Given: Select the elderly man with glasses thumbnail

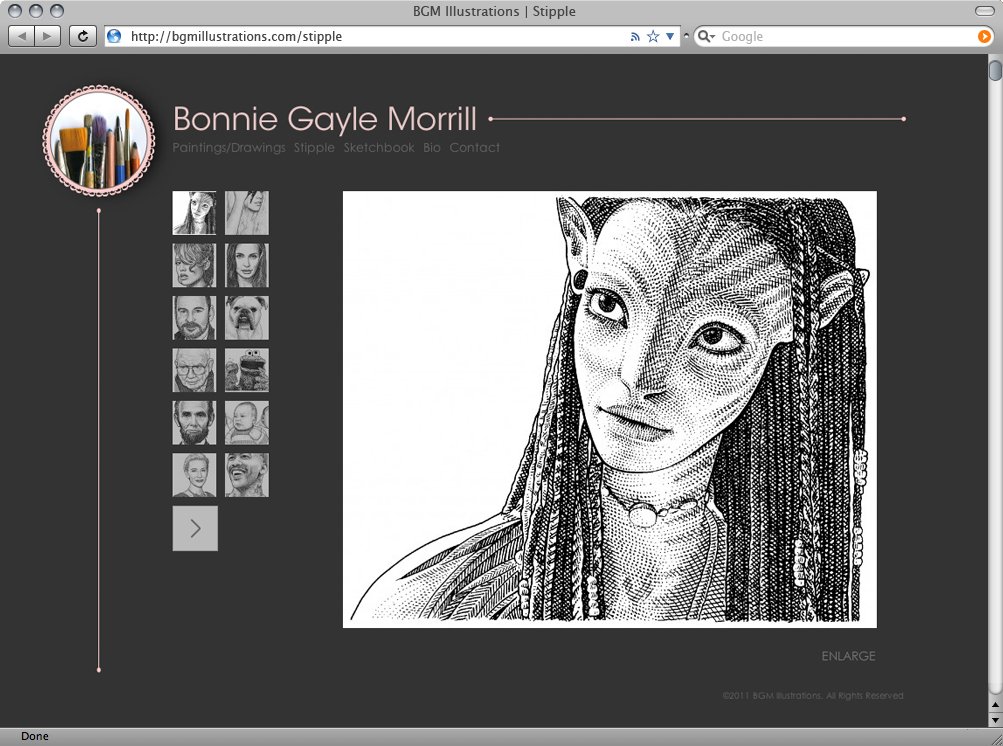Looking at the screenshot, I should 194,370.
